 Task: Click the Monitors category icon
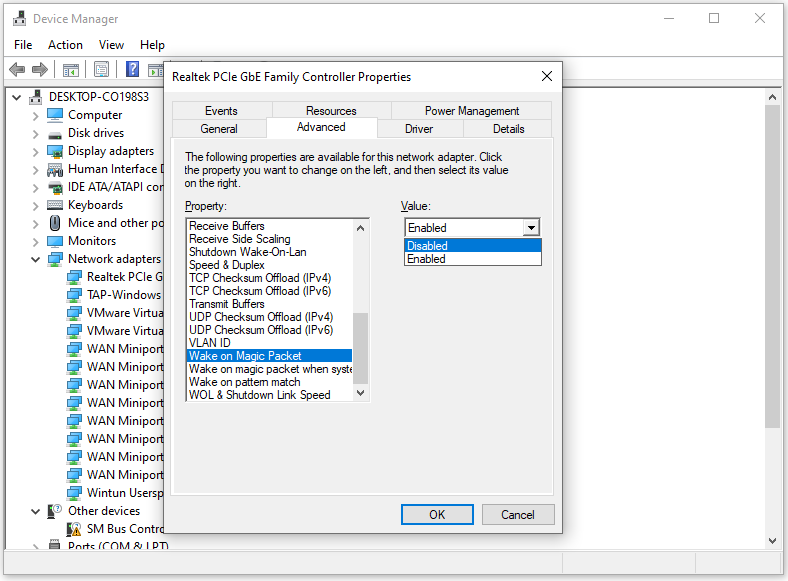[55, 241]
